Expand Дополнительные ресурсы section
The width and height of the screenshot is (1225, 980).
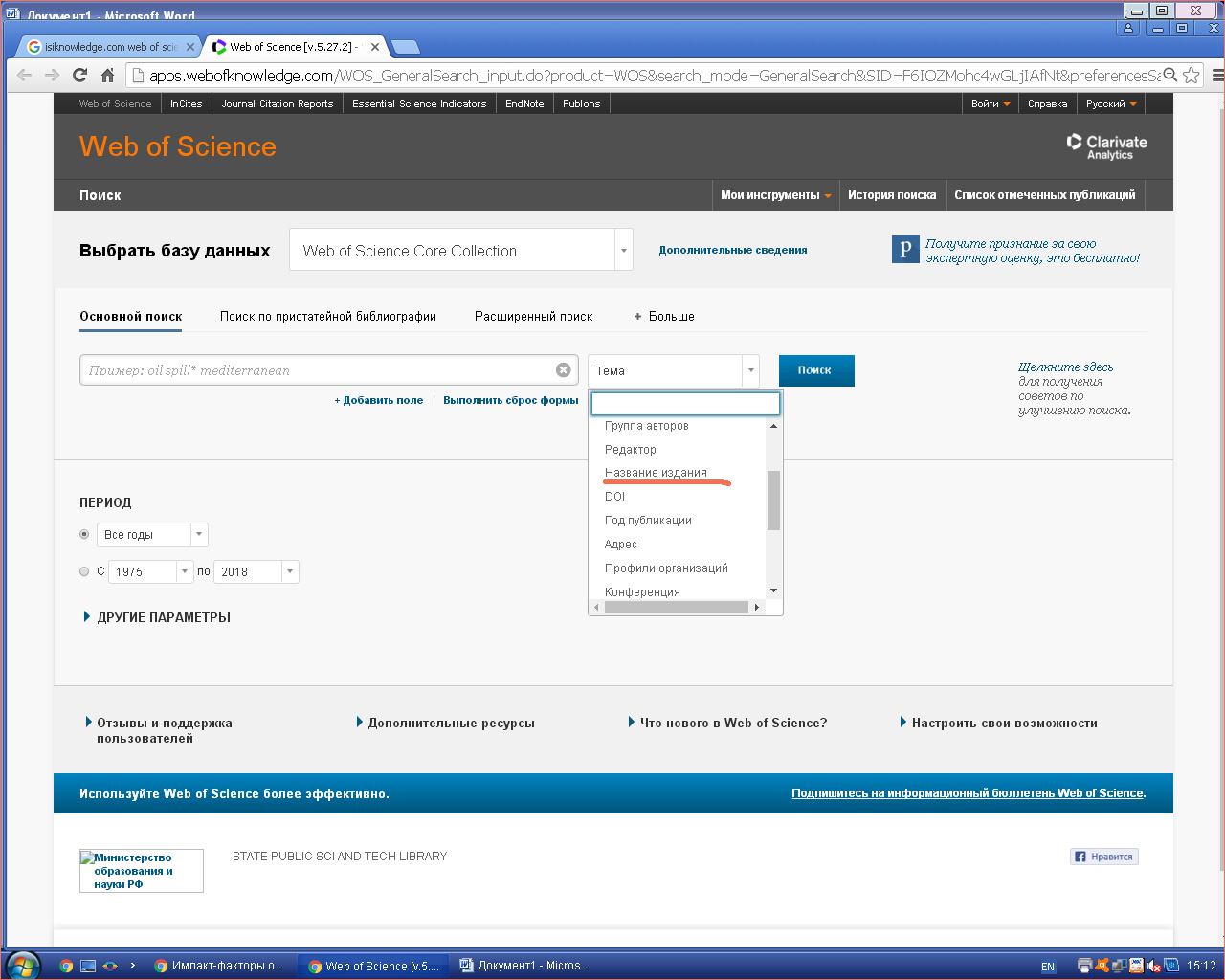(x=446, y=723)
